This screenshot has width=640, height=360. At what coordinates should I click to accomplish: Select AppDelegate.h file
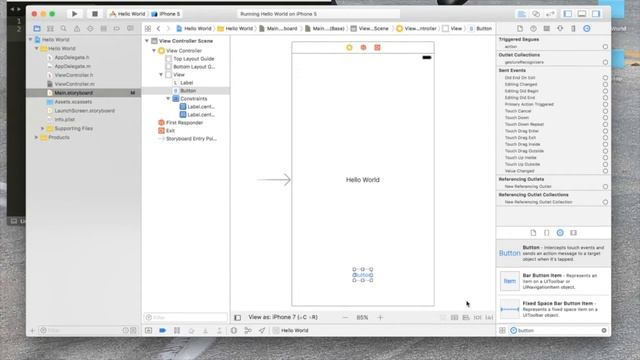click(72, 58)
